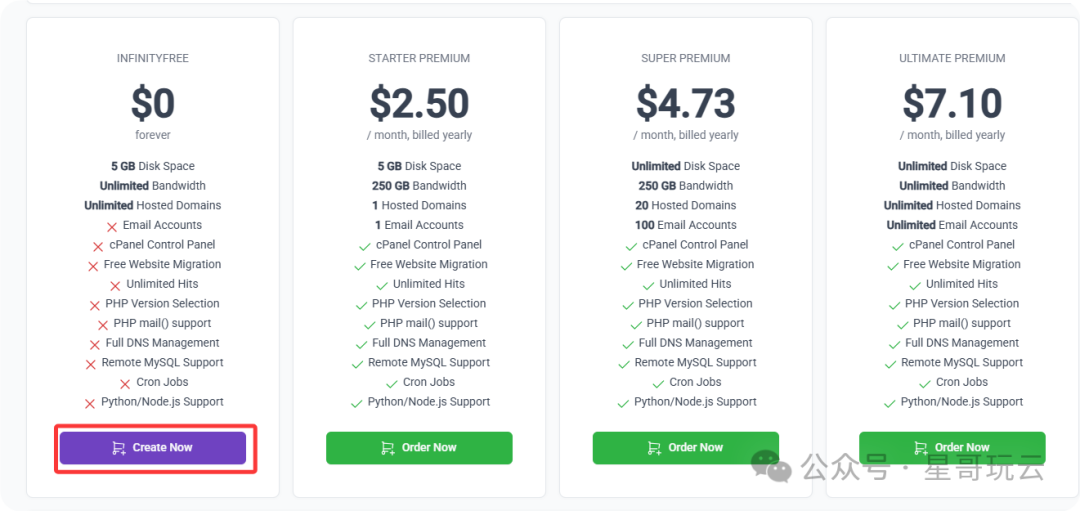Click red X beside InfinityFree Full DNS Management
The height and width of the screenshot is (511, 1080).
95,345
